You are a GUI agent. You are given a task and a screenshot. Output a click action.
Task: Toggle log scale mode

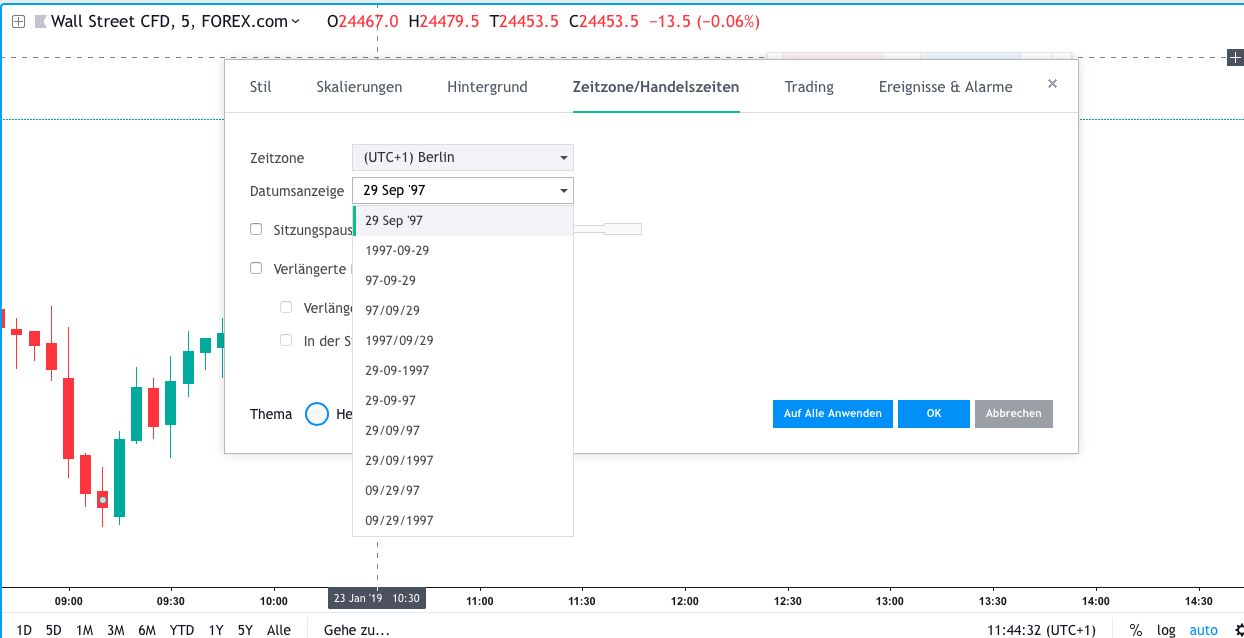tap(1166, 630)
